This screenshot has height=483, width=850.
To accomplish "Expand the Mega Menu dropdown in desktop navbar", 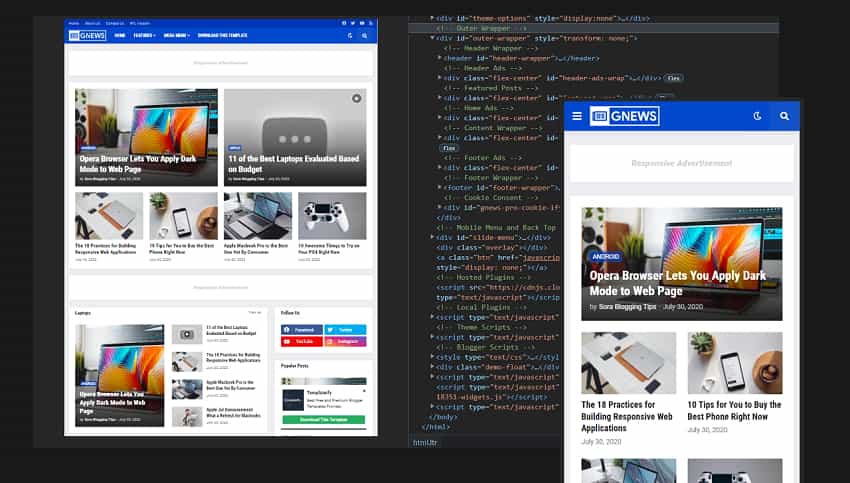I will 176,36.
